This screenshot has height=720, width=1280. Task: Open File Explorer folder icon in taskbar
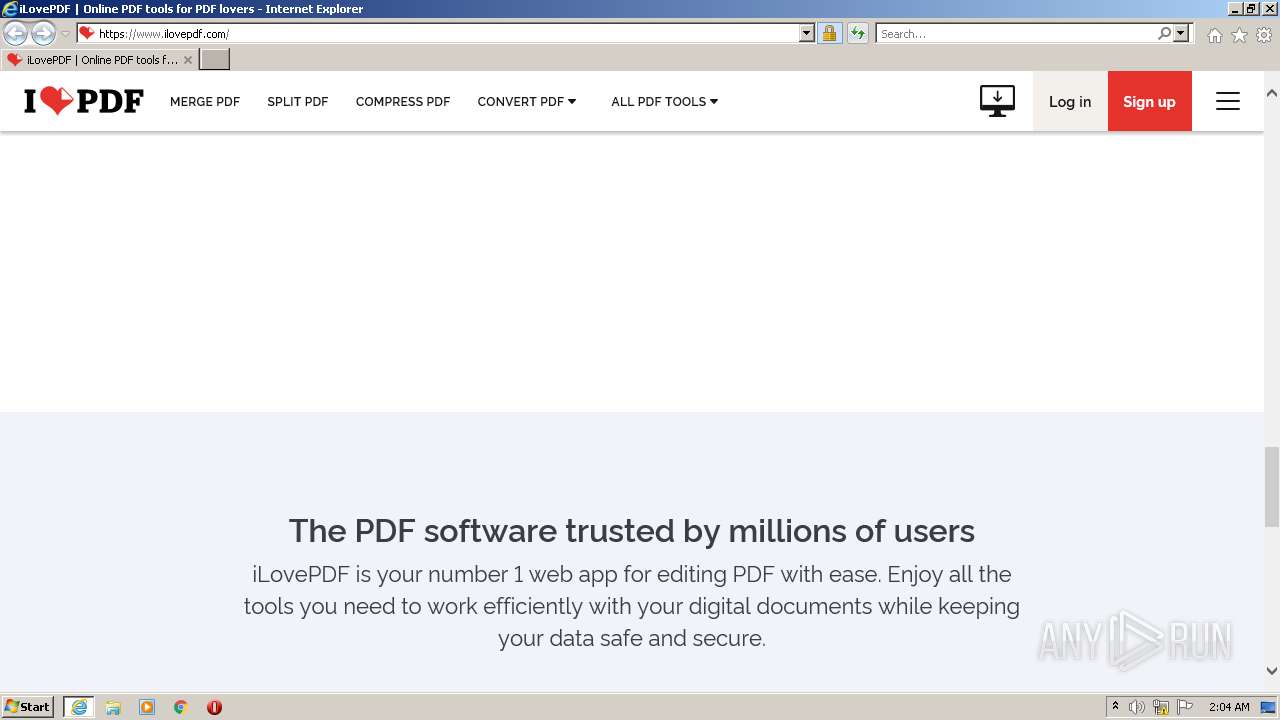point(113,707)
